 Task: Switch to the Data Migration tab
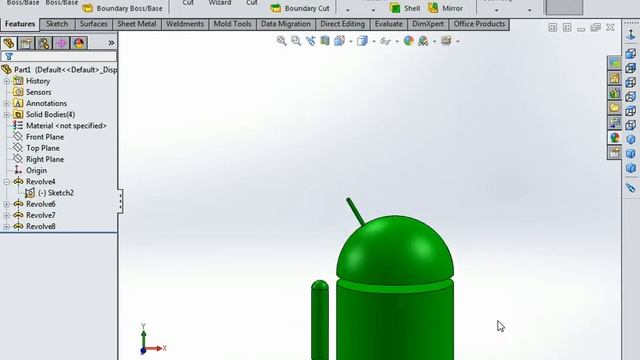tap(286, 24)
